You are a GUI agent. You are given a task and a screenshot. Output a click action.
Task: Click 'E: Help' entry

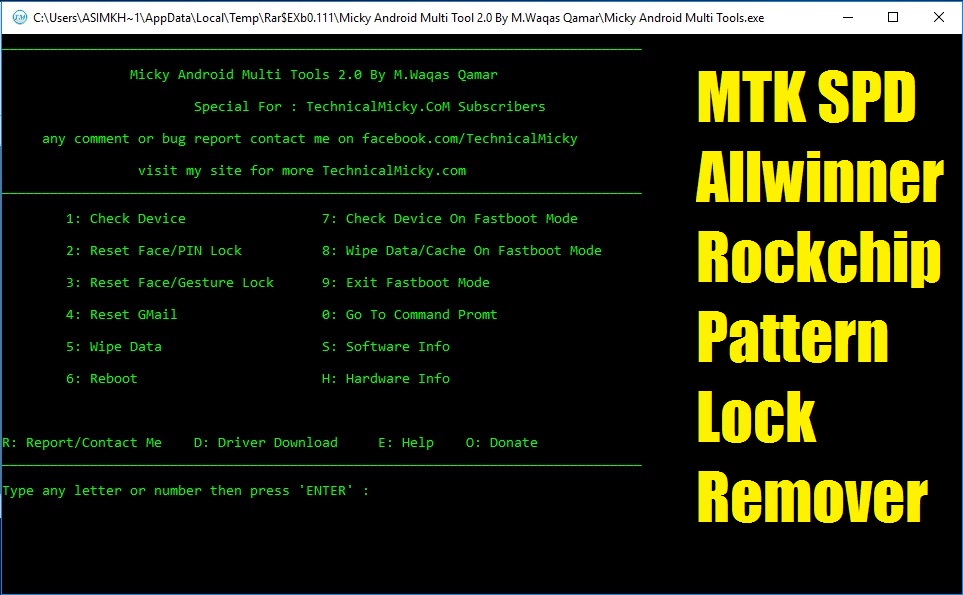405,443
